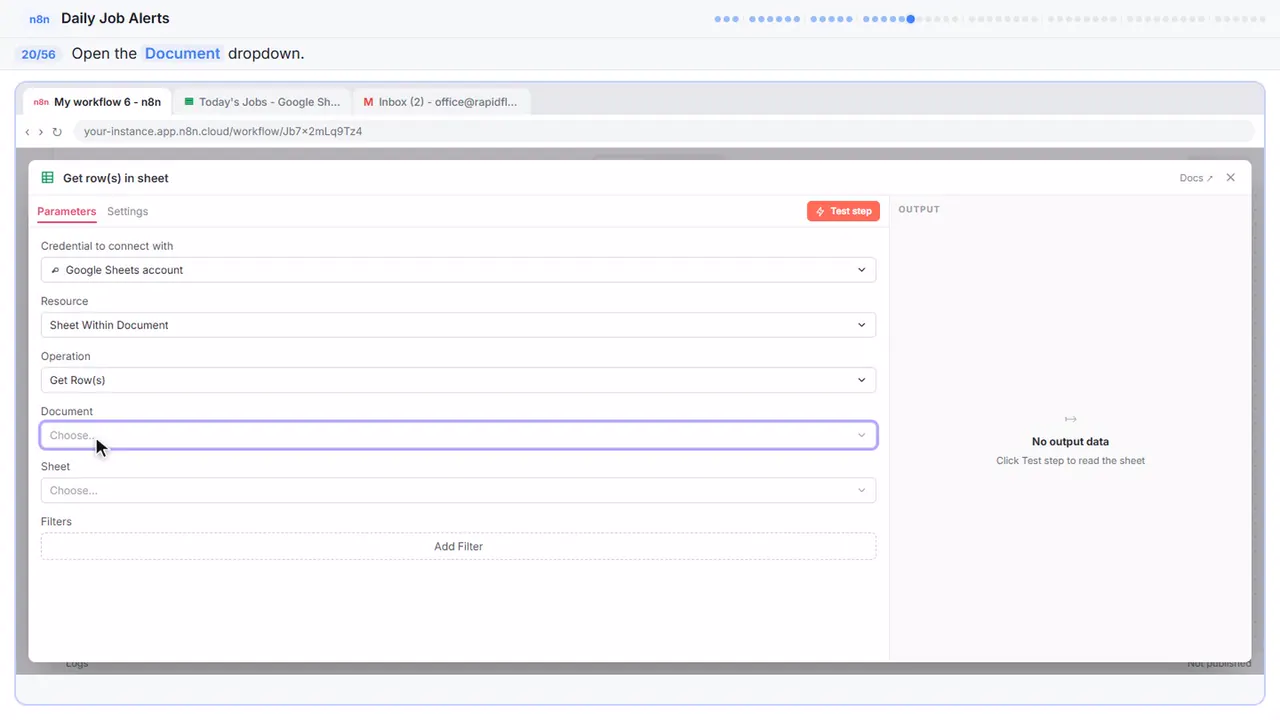The image size is (1280, 720).
Task: Select the Parameters tab
Action: tap(67, 211)
